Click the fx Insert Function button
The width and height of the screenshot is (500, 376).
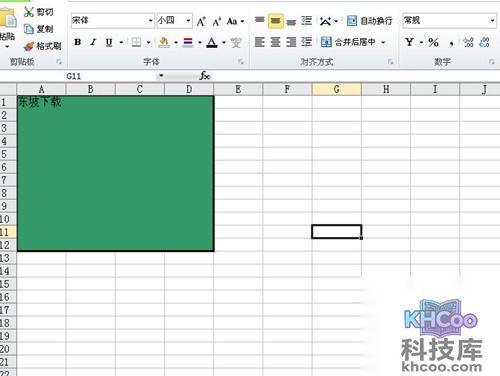(x=205, y=76)
